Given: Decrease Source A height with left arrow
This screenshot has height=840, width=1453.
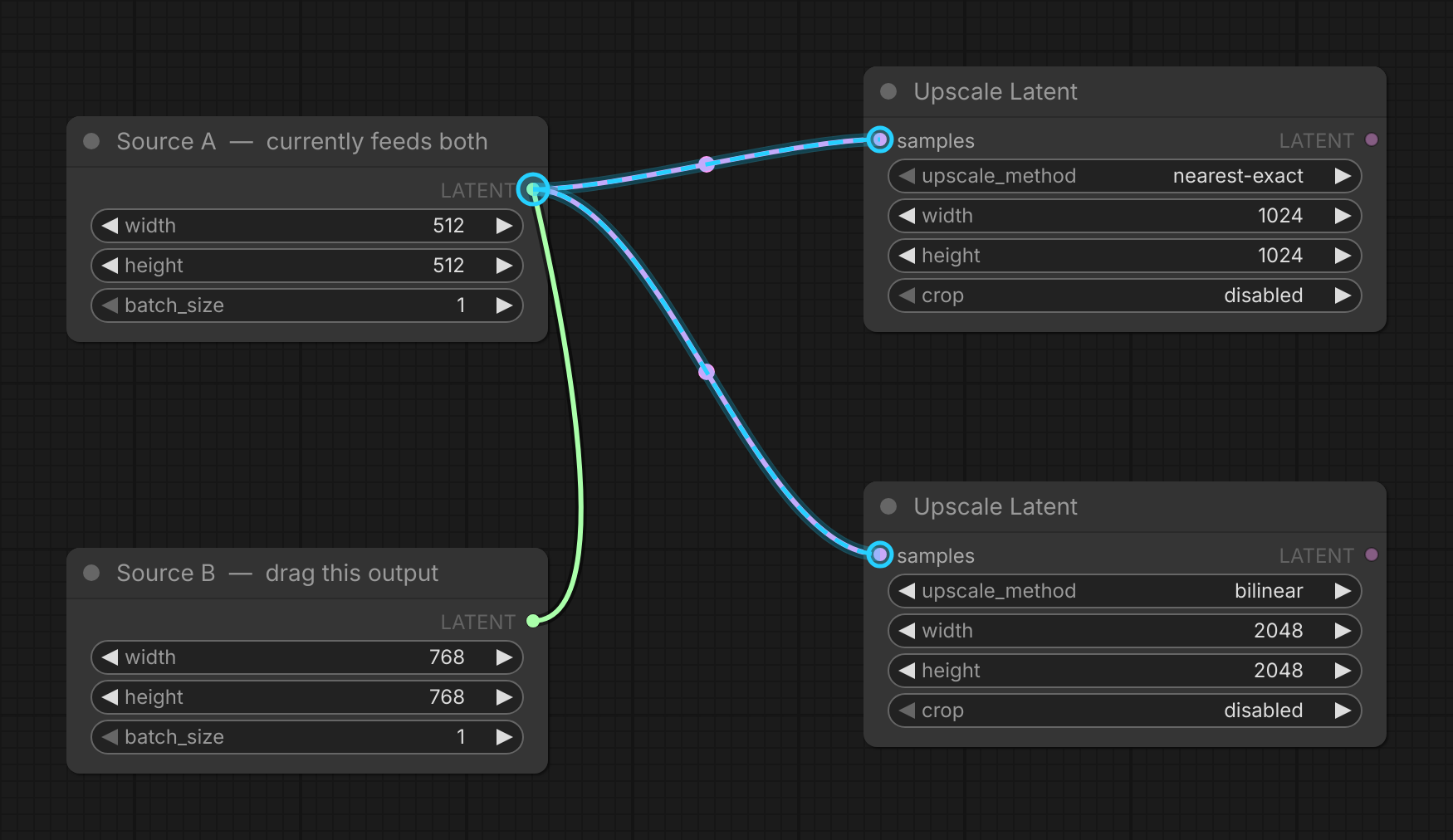Looking at the screenshot, I should 110,266.
